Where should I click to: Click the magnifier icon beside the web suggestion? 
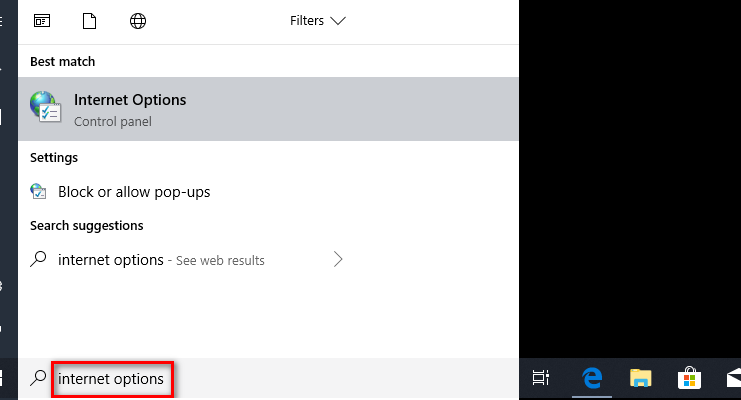38,259
